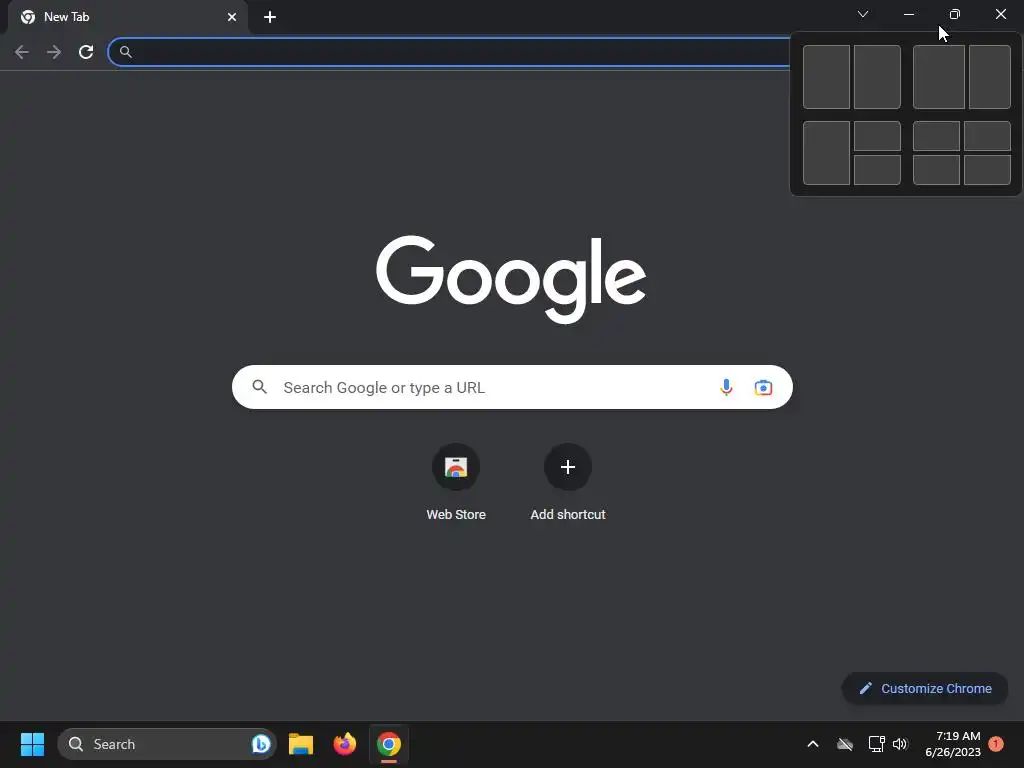Image resolution: width=1024 pixels, height=768 pixels.
Task: Open the Web Store shortcut
Action: pos(456,483)
